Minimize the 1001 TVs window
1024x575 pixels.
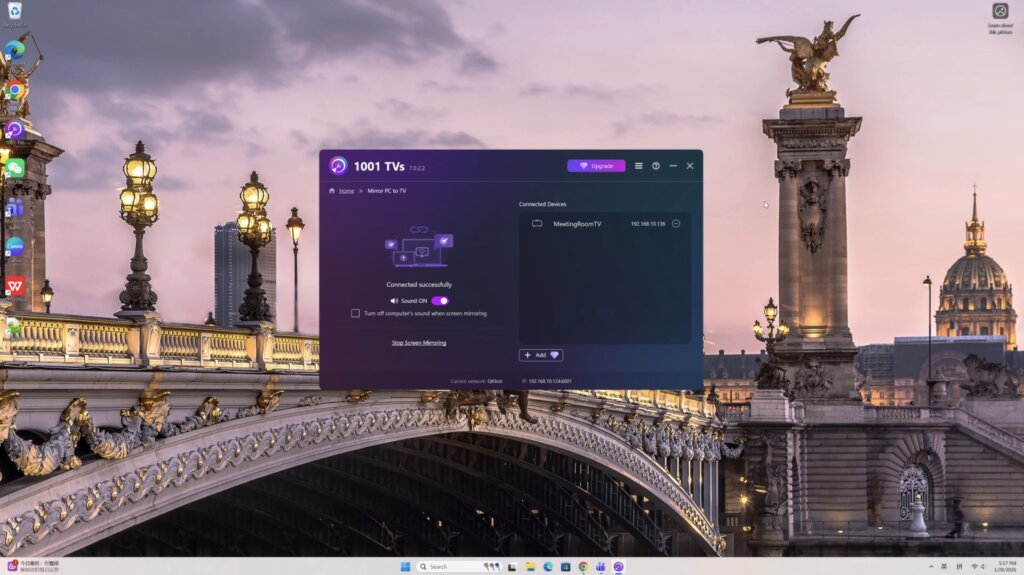coord(673,166)
